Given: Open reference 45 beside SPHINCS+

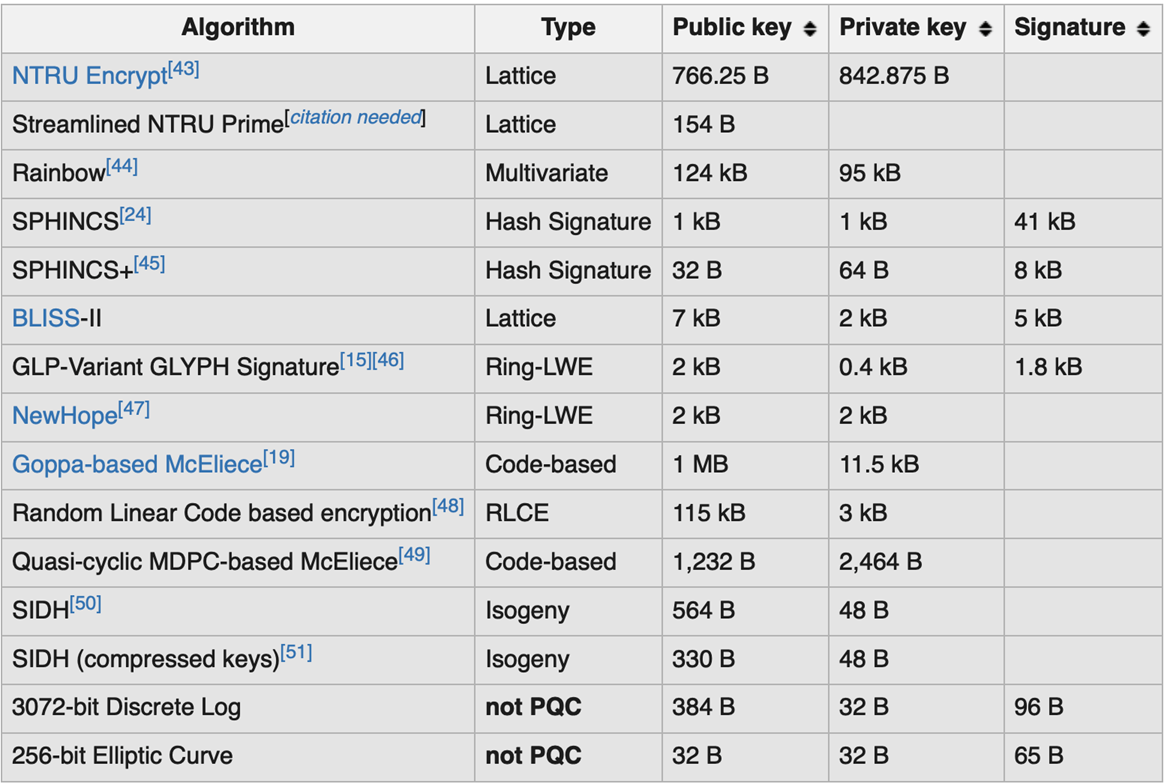Looking at the screenshot, I should 150,264.
